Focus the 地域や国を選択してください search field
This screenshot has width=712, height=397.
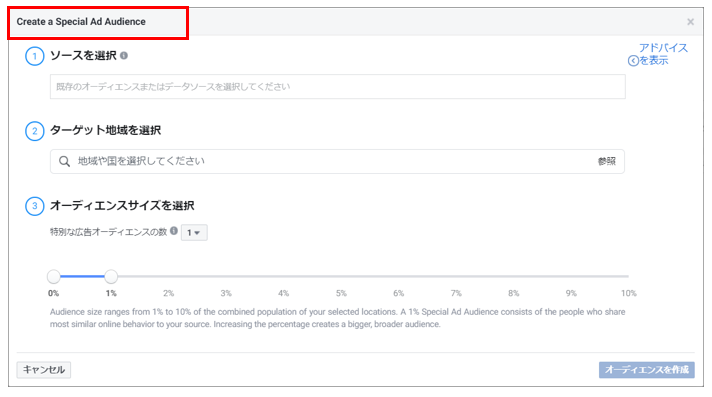(x=337, y=161)
